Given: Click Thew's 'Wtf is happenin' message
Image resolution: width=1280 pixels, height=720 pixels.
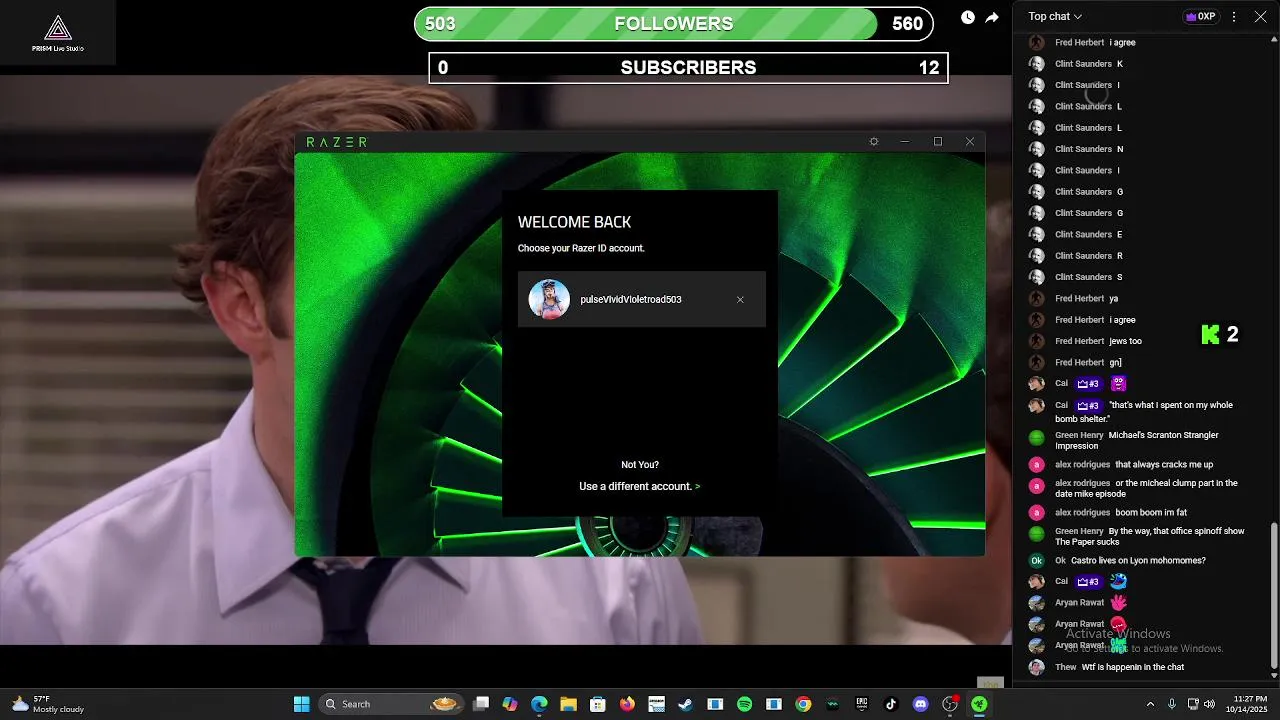Looking at the screenshot, I should (1133, 667).
